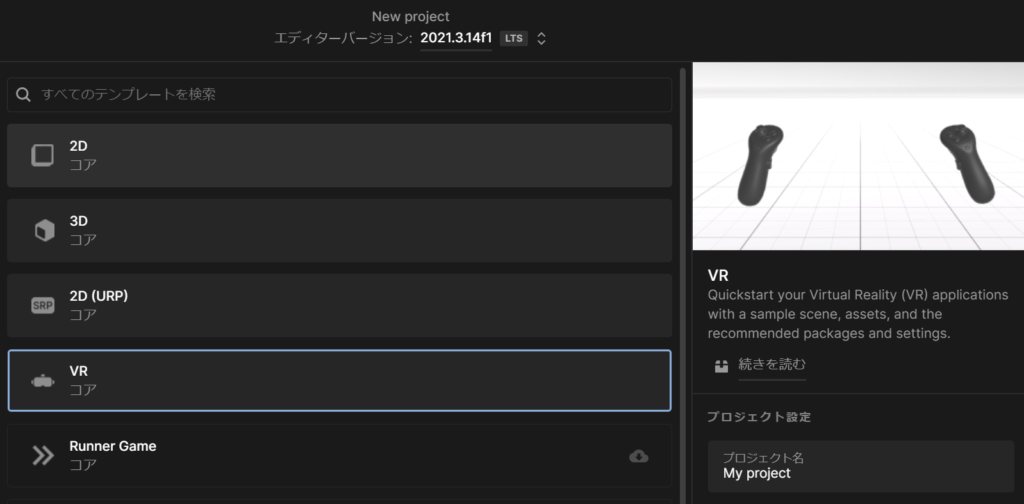Click the 2D template square icon
This screenshot has height=504, width=1024.
[x=43, y=155]
